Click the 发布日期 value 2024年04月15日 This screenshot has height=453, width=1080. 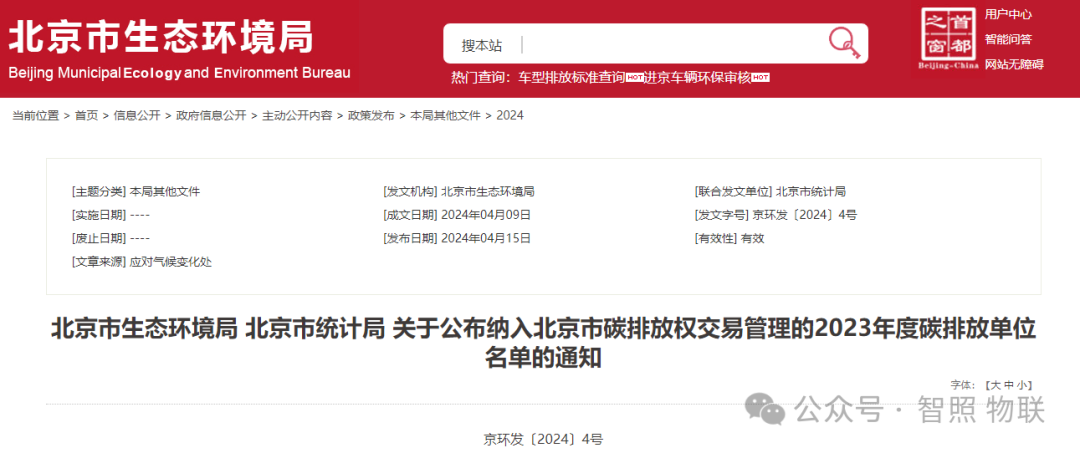pyautogui.click(x=486, y=238)
